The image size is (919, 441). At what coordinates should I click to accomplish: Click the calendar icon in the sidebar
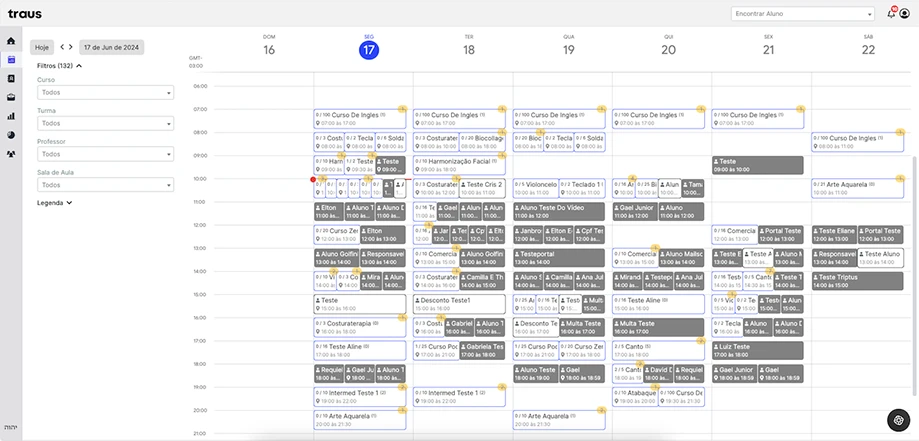coord(11,59)
